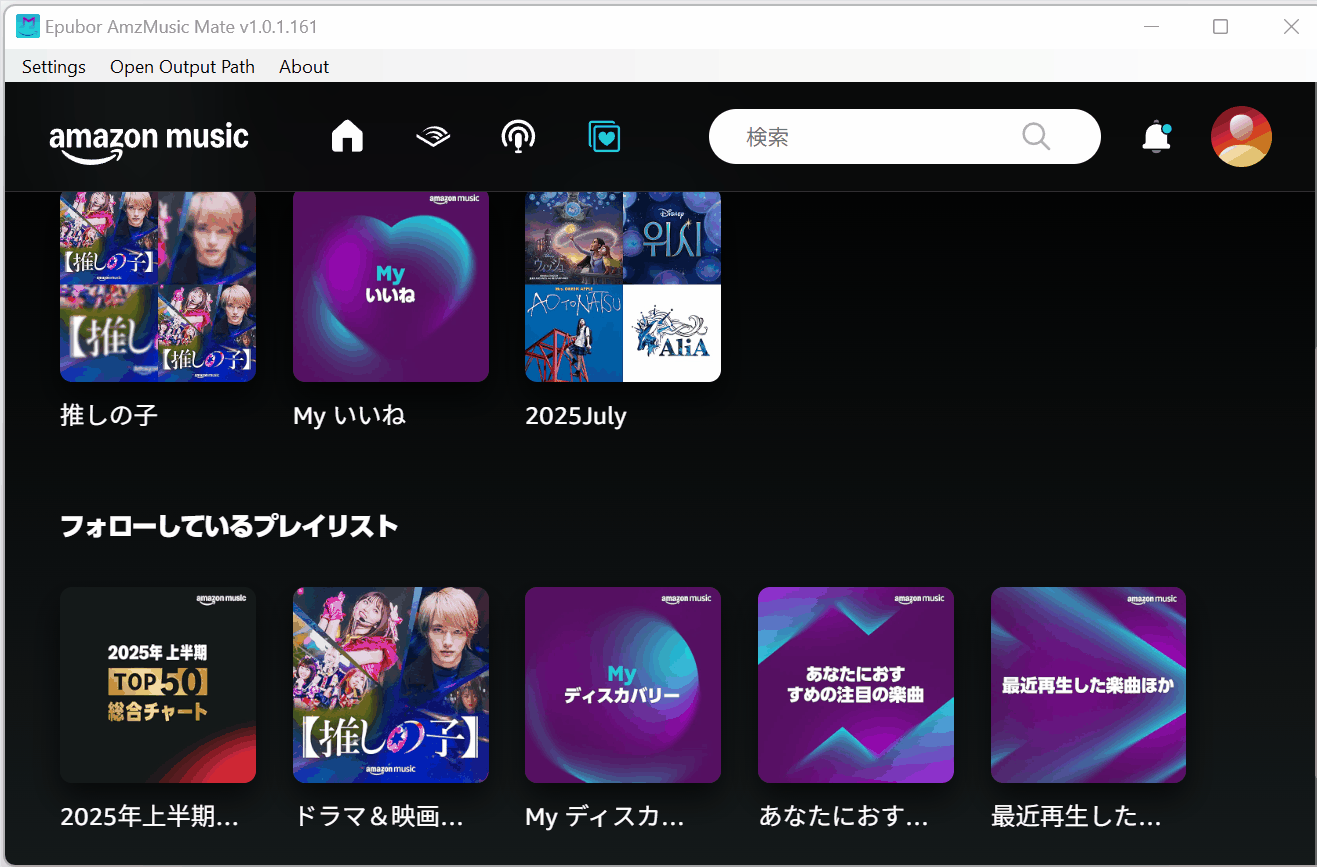Image resolution: width=1317 pixels, height=867 pixels.
Task: Open the Podcasts icon in navigation
Action: [518, 136]
